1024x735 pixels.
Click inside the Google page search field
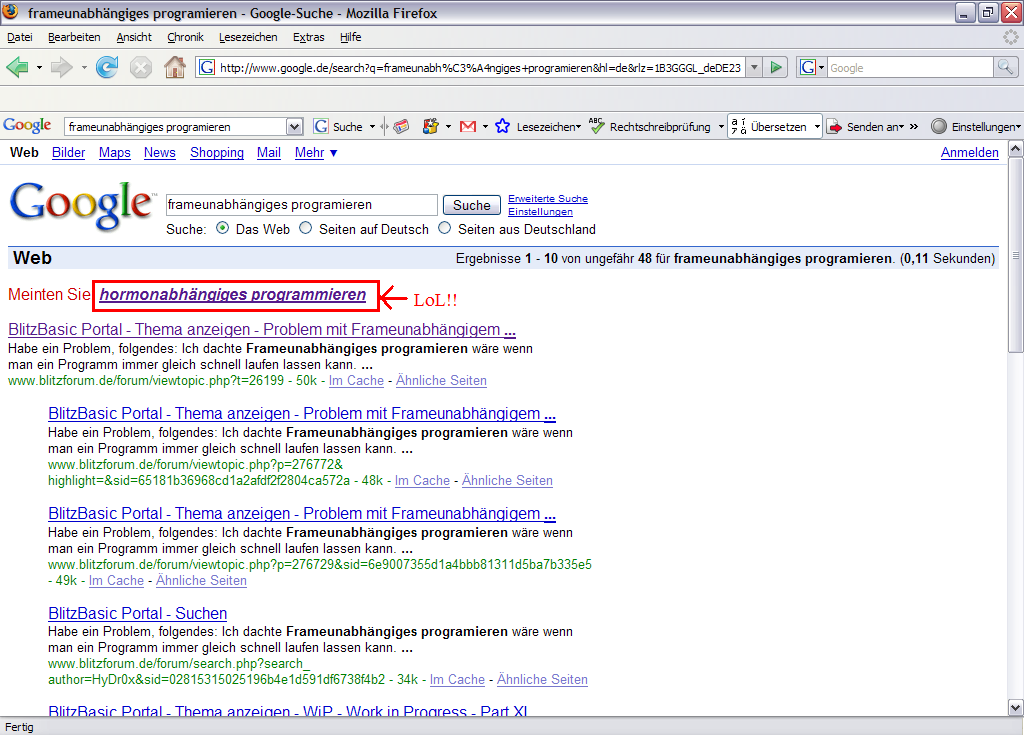(x=301, y=205)
